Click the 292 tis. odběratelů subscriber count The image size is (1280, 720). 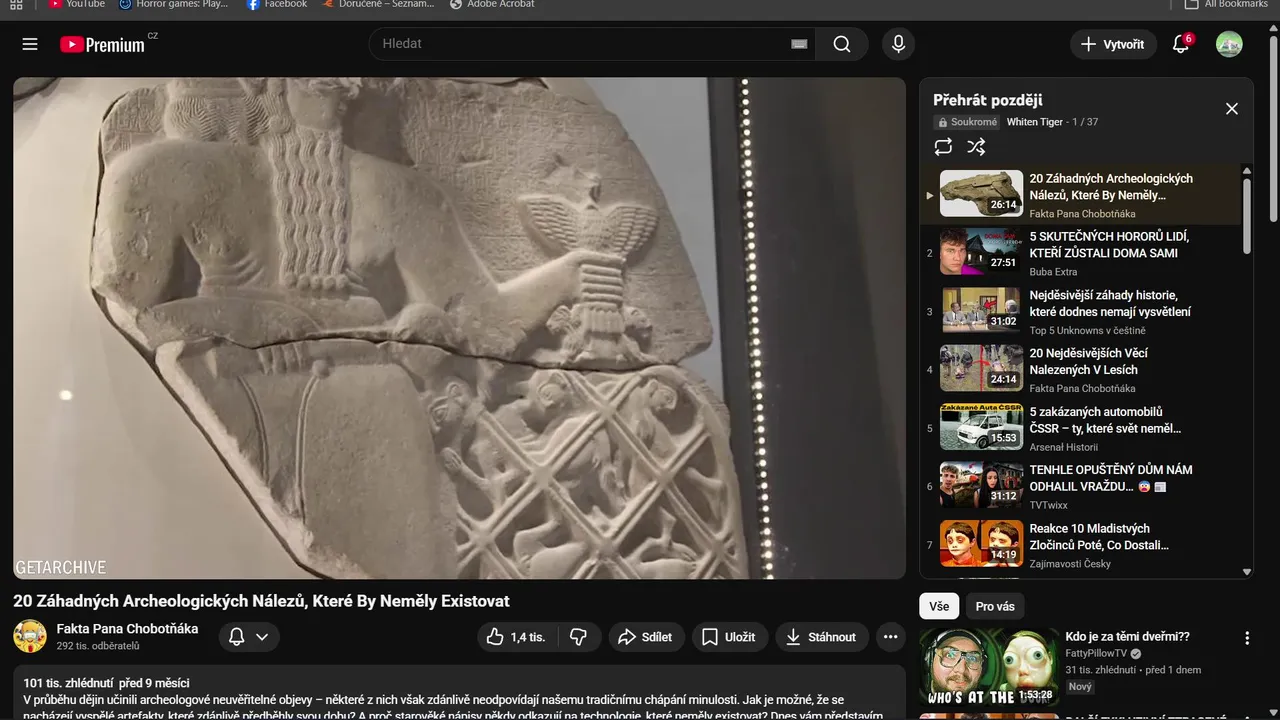[x=99, y=646]
